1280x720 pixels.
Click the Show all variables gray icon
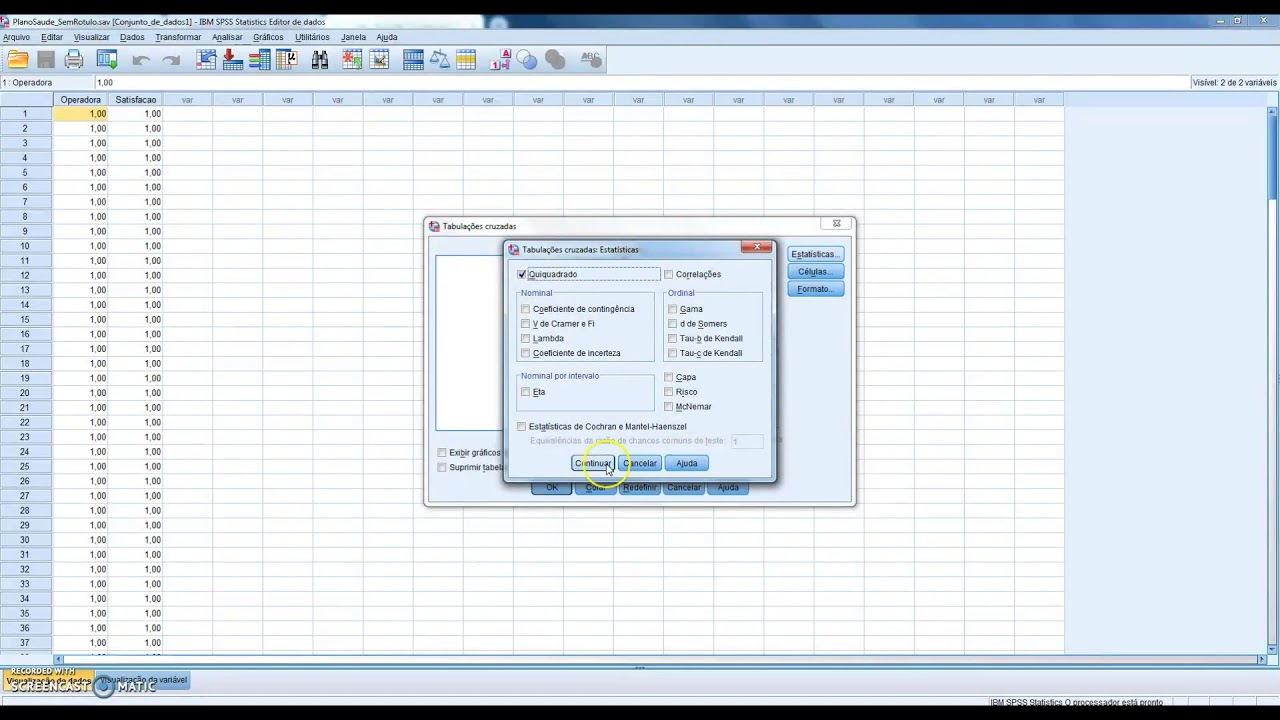pyautogui.click(x=555, y=60)
